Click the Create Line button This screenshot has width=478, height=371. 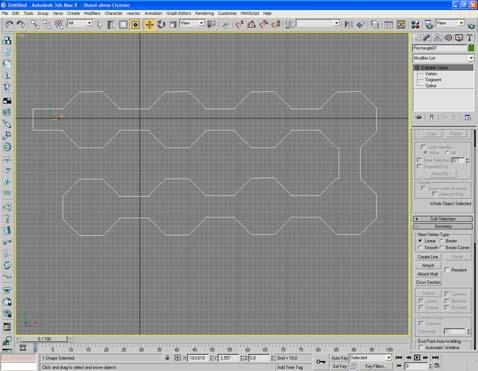point(428,257)
